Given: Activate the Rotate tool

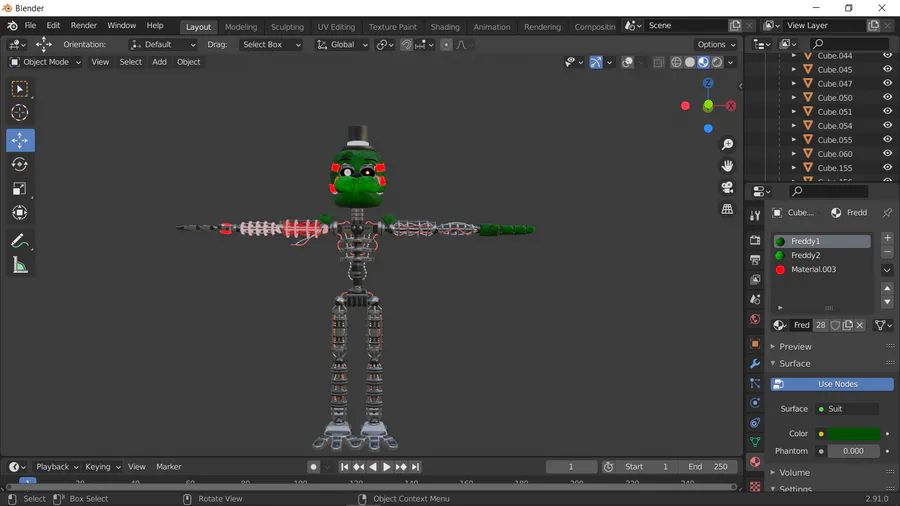Looking at the screenshot, I should [20, 165].
